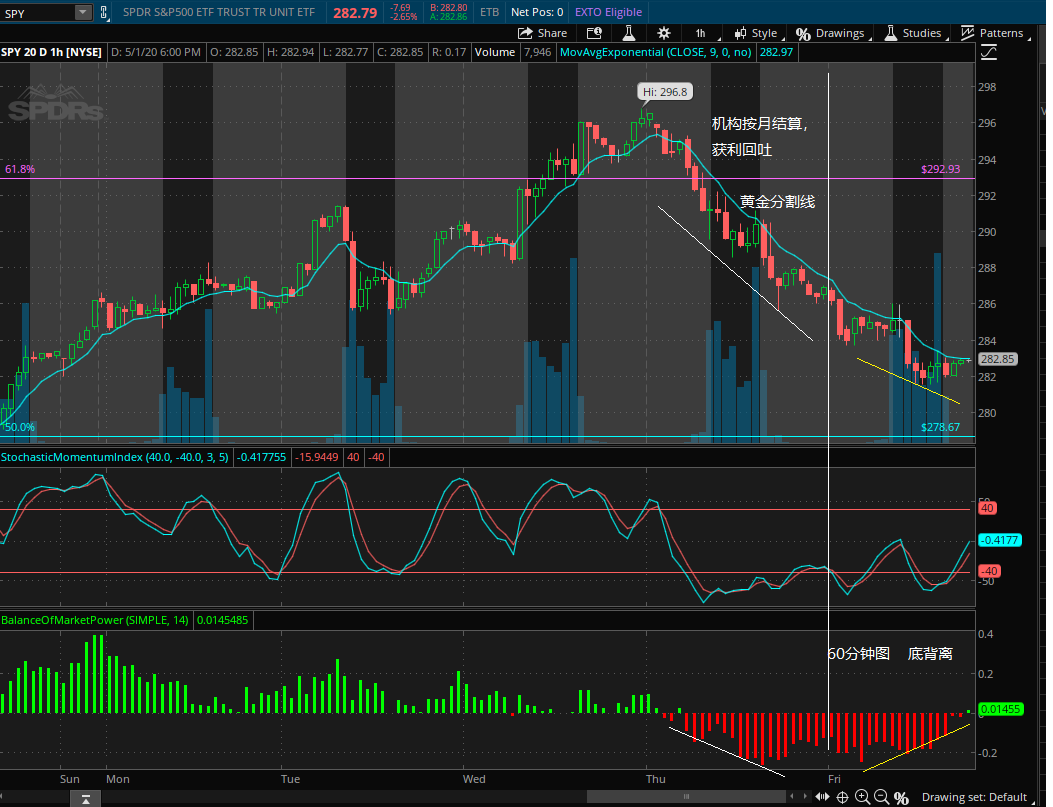Click the $278.67 Fibonacci price label
This screenshot has height=807, width=1053.
[940, 427]
